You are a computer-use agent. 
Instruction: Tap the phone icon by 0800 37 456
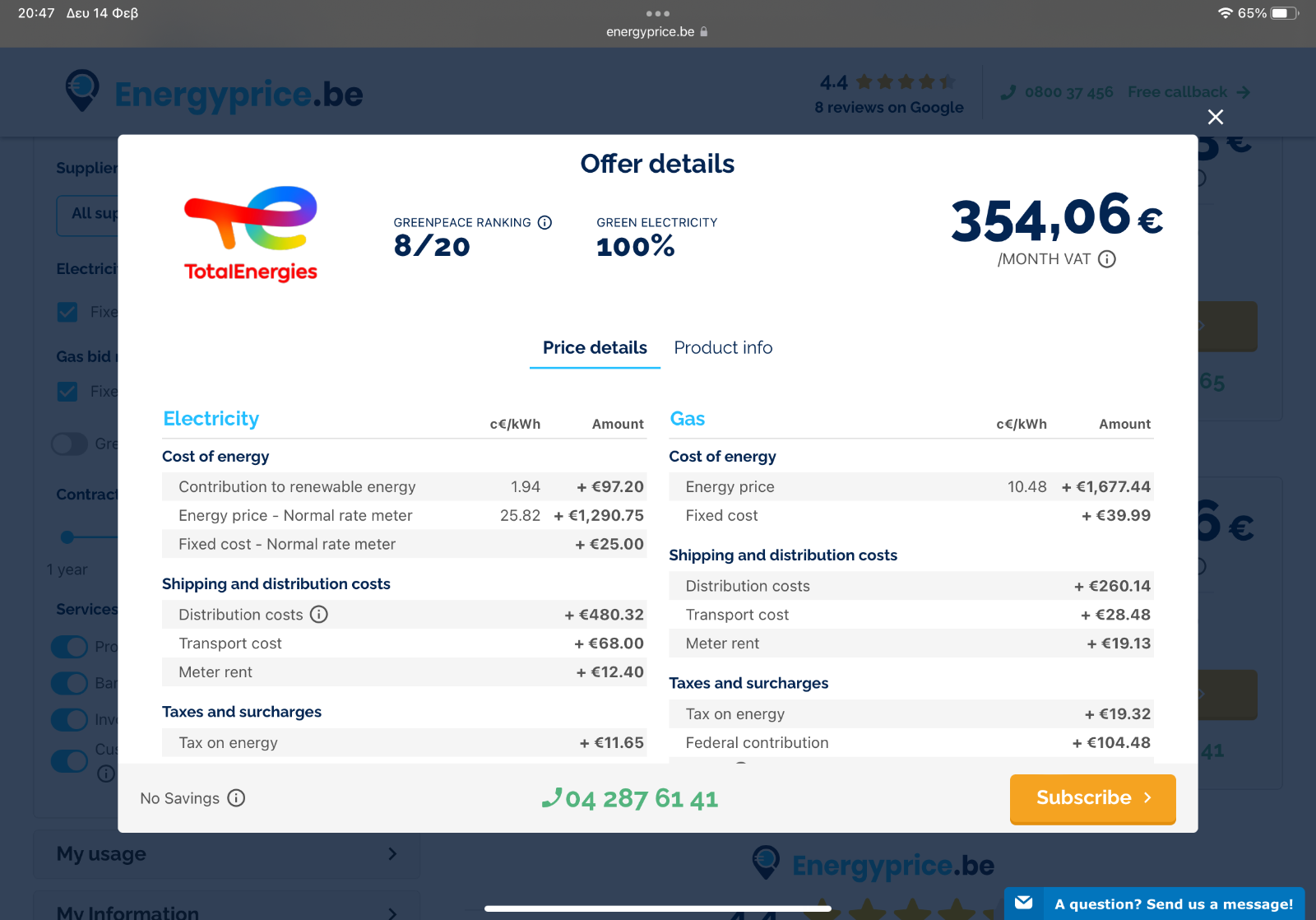point(1008,92)
